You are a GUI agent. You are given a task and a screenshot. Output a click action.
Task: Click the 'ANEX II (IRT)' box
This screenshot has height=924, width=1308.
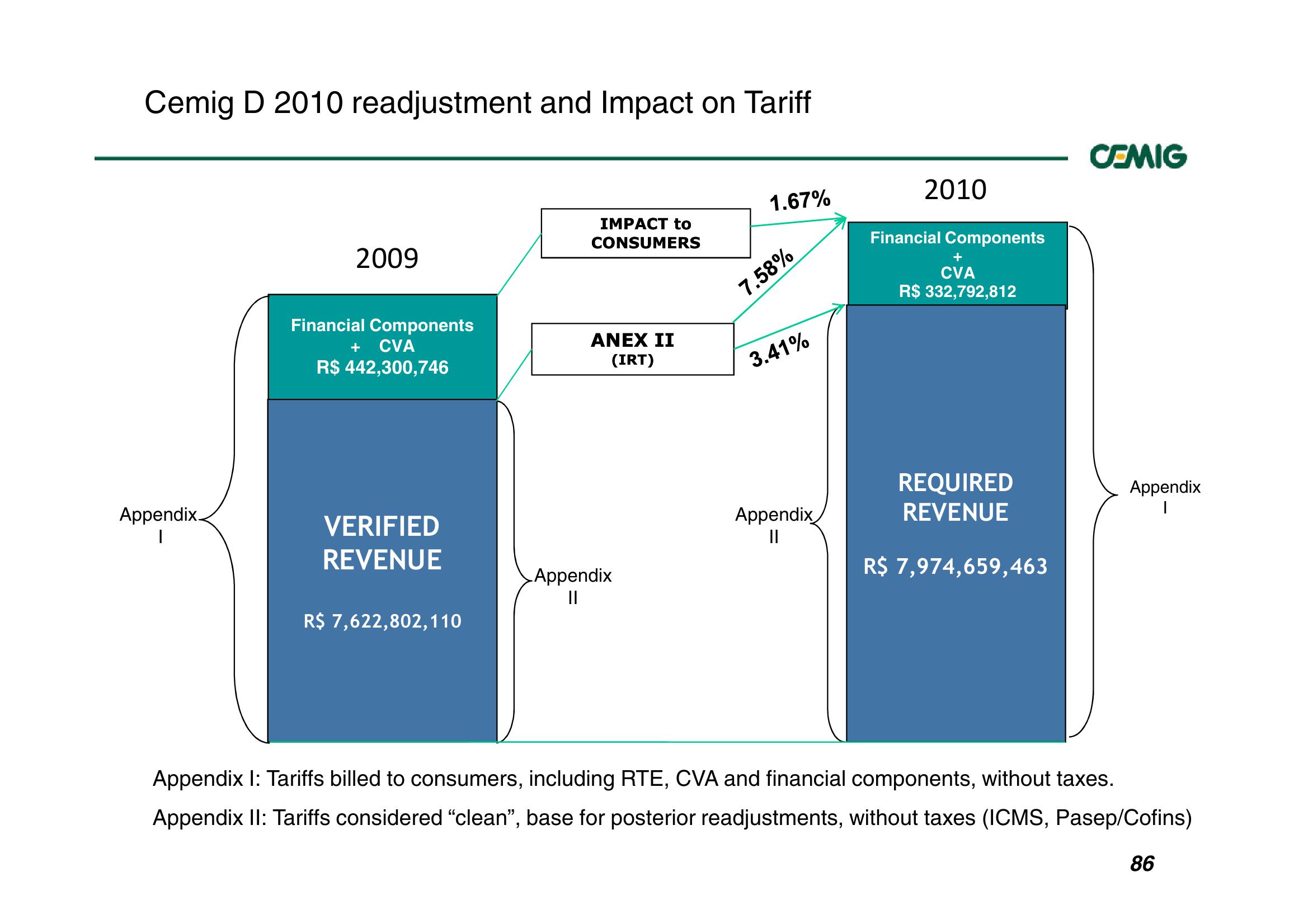click(632, 349)
